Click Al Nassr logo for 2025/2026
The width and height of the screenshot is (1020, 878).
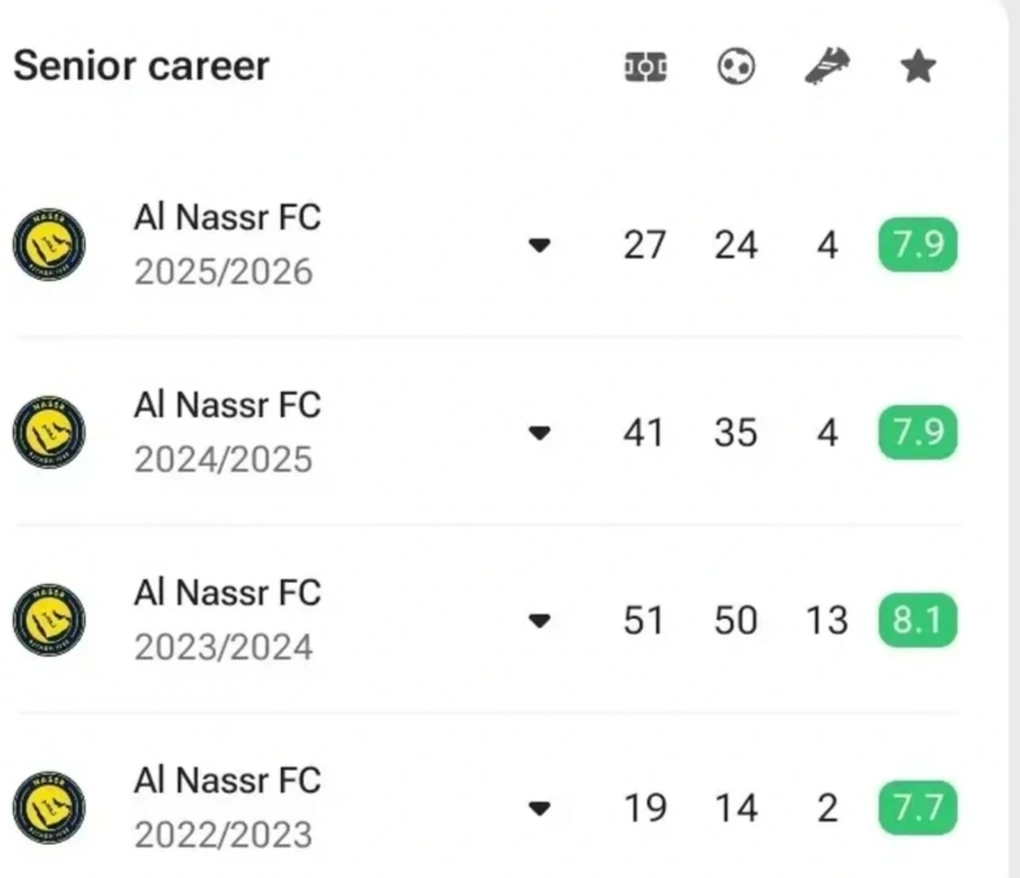49,245
